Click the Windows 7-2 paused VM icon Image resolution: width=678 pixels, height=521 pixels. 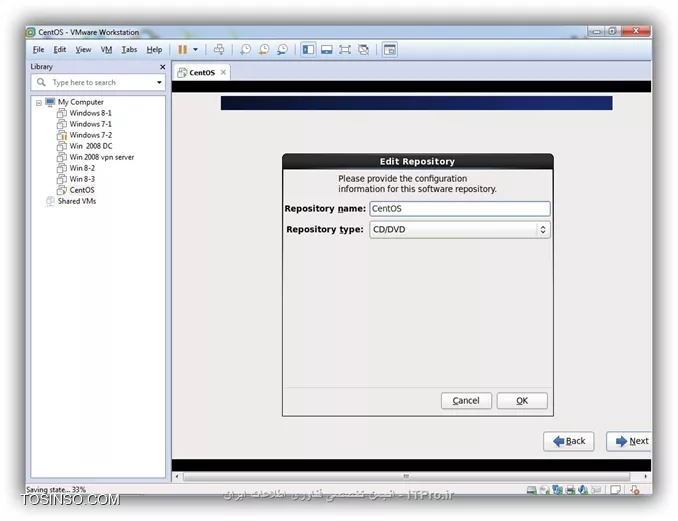click(62, 135)
